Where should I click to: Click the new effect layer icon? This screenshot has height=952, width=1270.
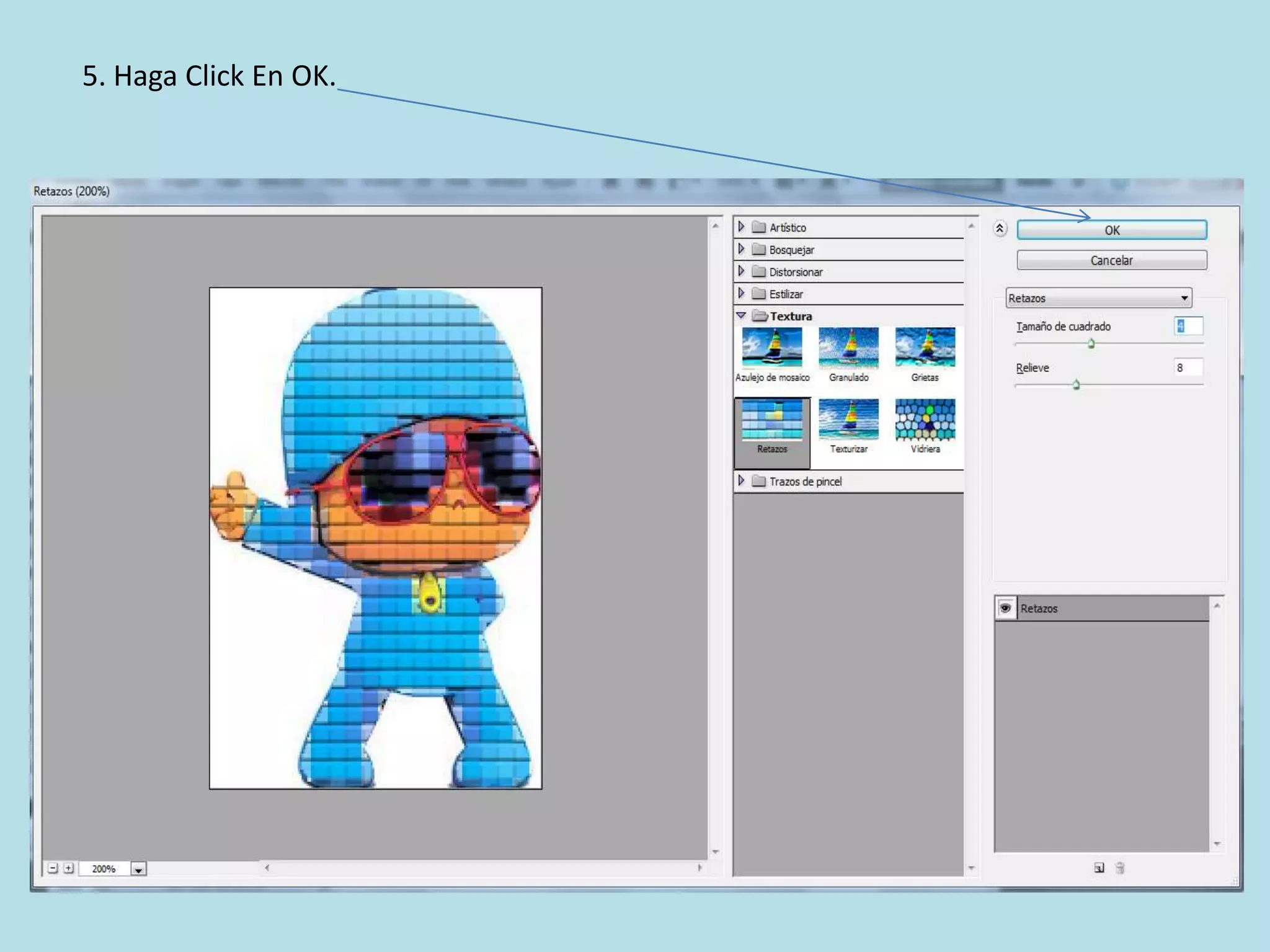[x=1099, y=868]
